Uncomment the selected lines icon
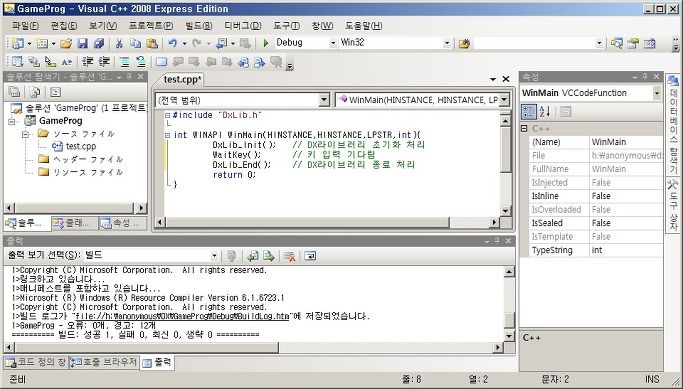This screenshot has height=389, width=683. (x=141, y=62)
